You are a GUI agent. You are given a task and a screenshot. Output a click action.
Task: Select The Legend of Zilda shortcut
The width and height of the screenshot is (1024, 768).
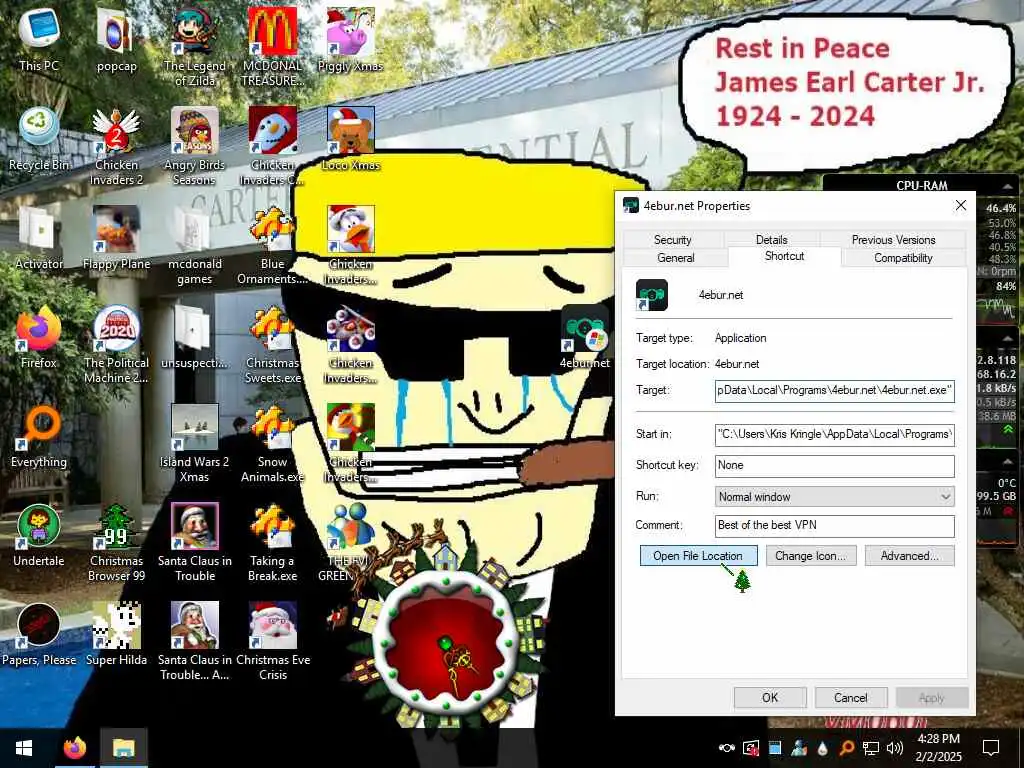click(x=195, y=47)
